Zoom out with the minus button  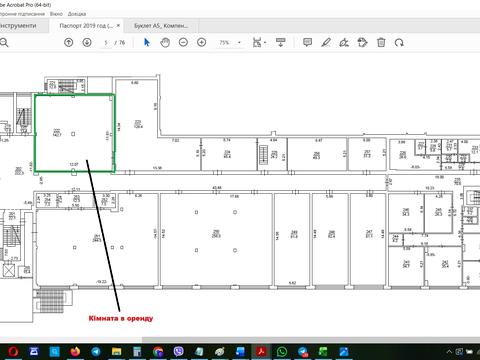pos(183,42)
